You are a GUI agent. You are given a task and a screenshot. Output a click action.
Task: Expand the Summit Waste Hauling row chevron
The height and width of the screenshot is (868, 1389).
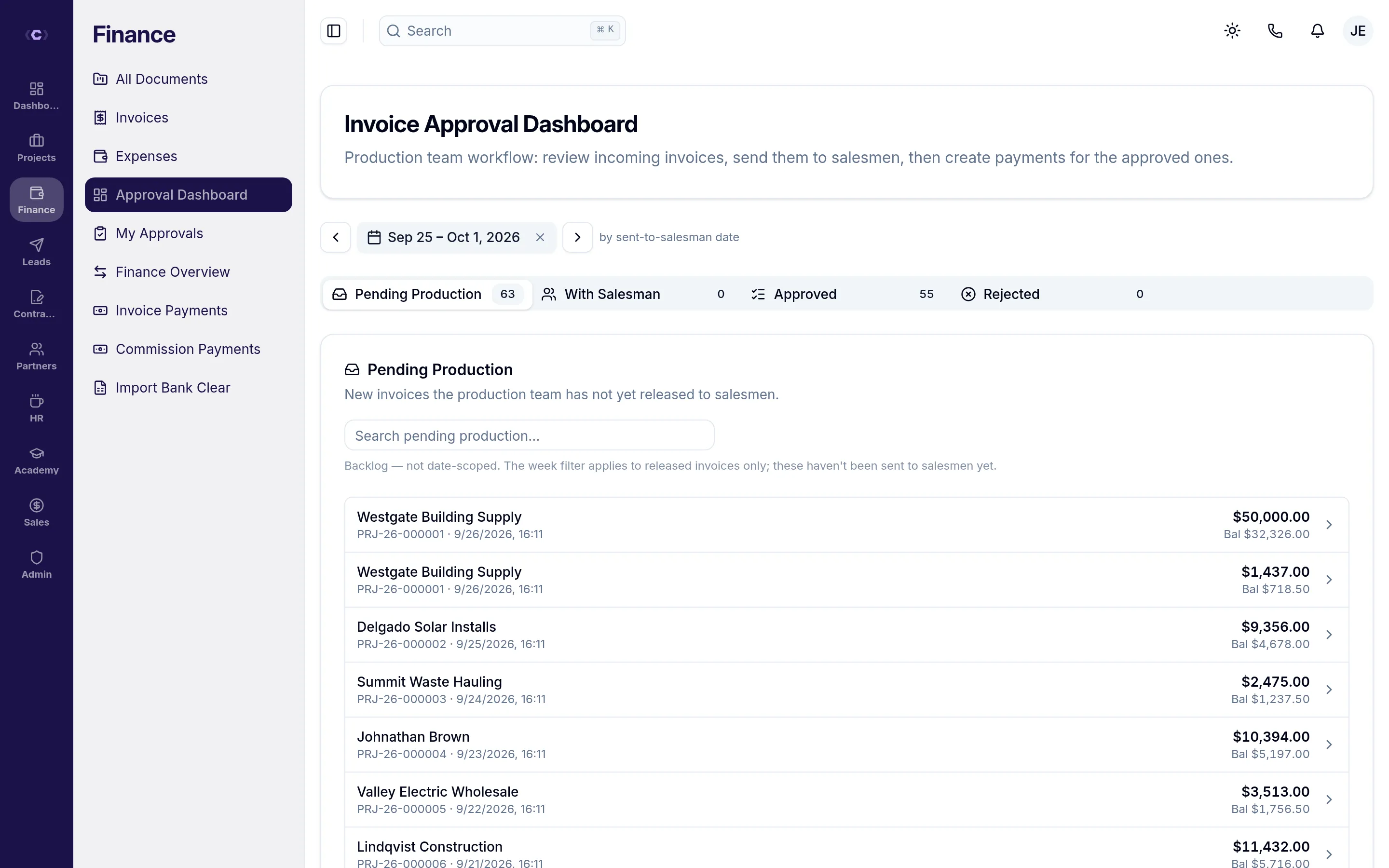coord(1329,690)
